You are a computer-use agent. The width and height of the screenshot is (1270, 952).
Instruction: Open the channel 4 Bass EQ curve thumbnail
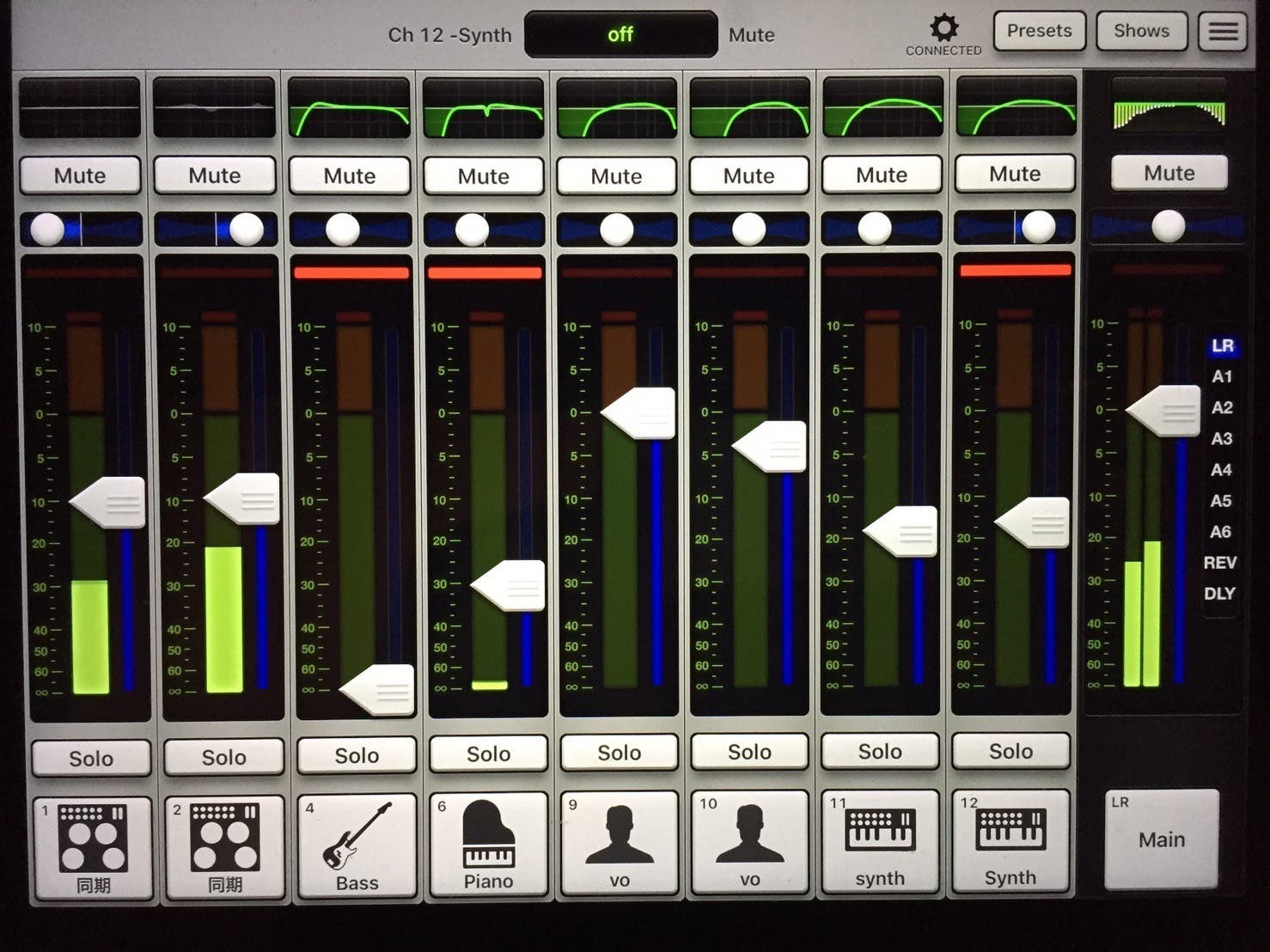pos(350,108)
